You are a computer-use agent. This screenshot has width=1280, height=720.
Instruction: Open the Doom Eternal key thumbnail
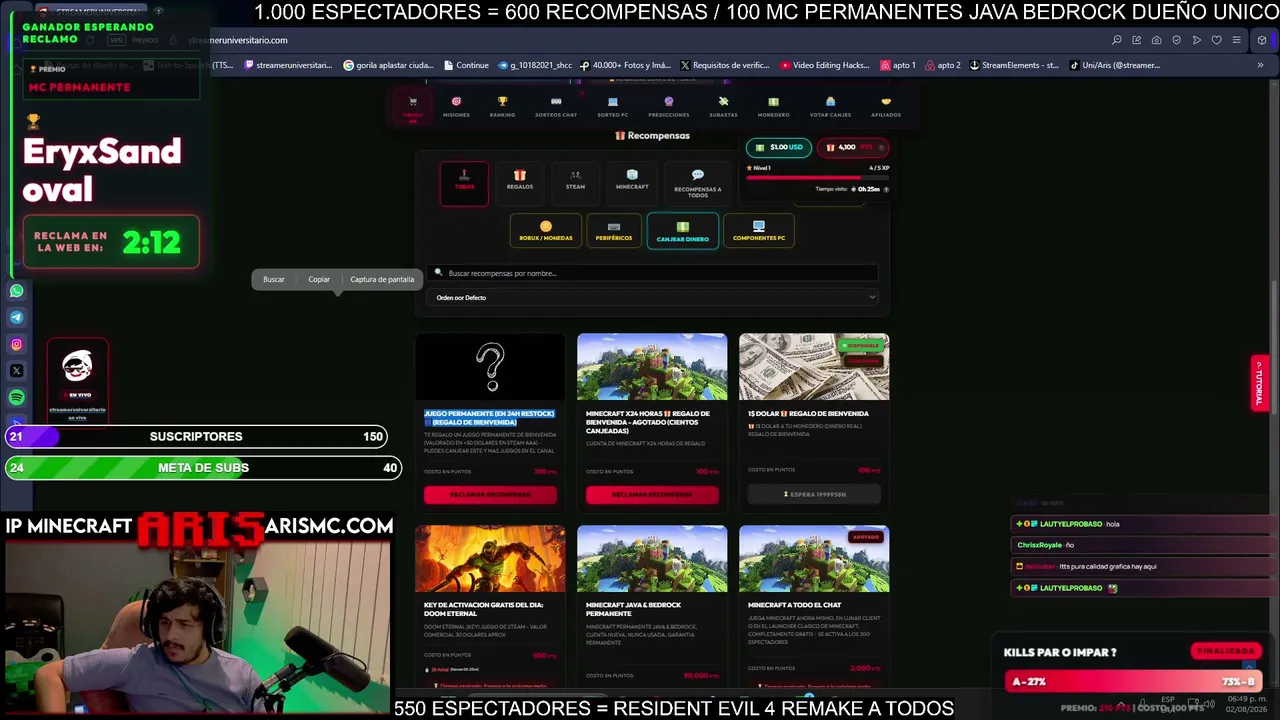490,559
